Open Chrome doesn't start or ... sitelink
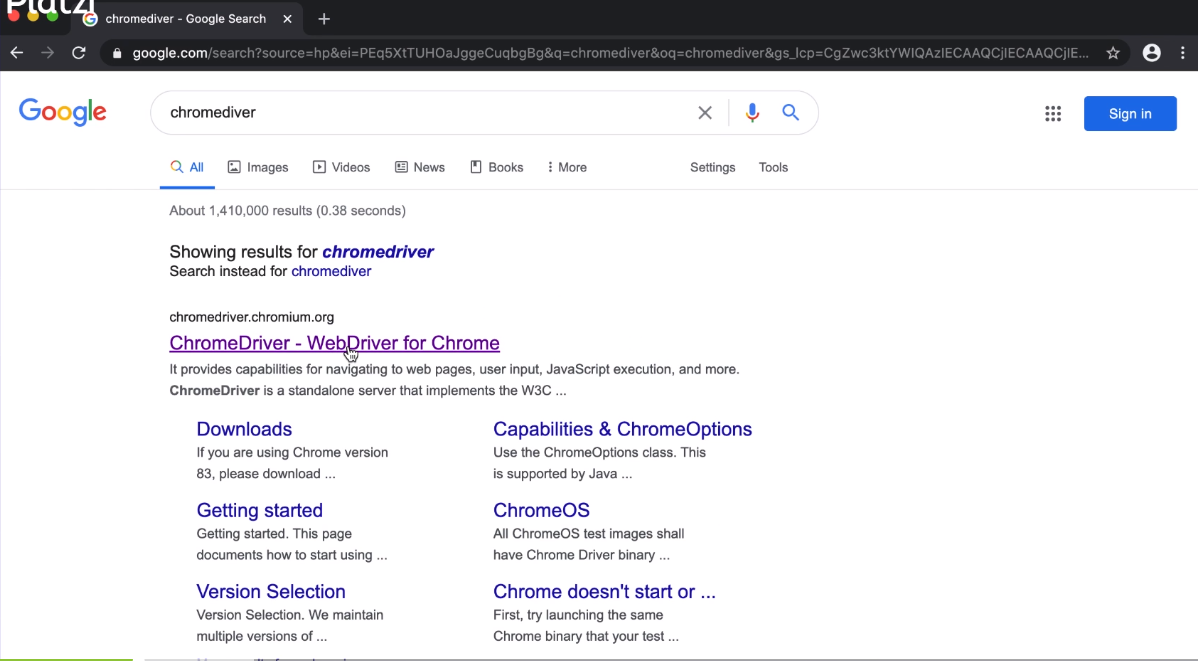The height and width of the screenshot is (661, 1198). tap(604, 591)
